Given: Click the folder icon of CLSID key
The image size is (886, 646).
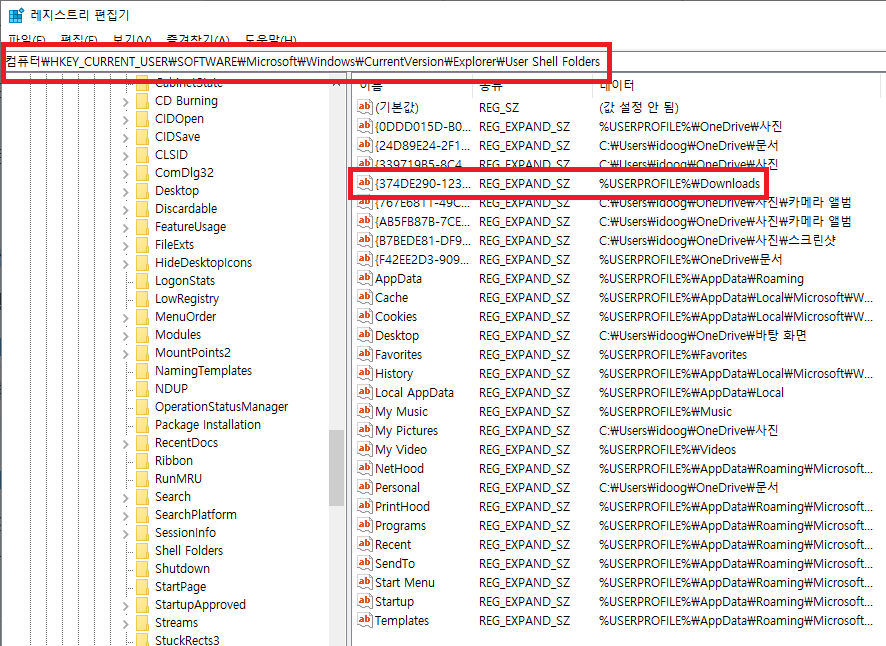Looking at the screenshot, I should [x=142, y=155].
